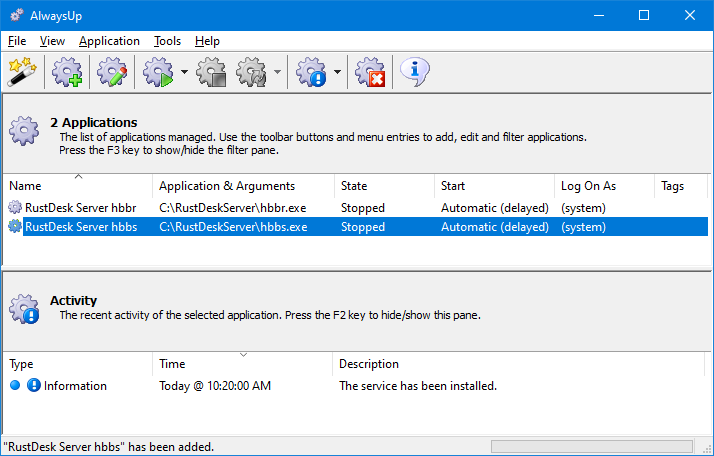Click the Information exclamation icon in activity row
Image resolution: width=714 pixels, height=456 pixels.
34,385
